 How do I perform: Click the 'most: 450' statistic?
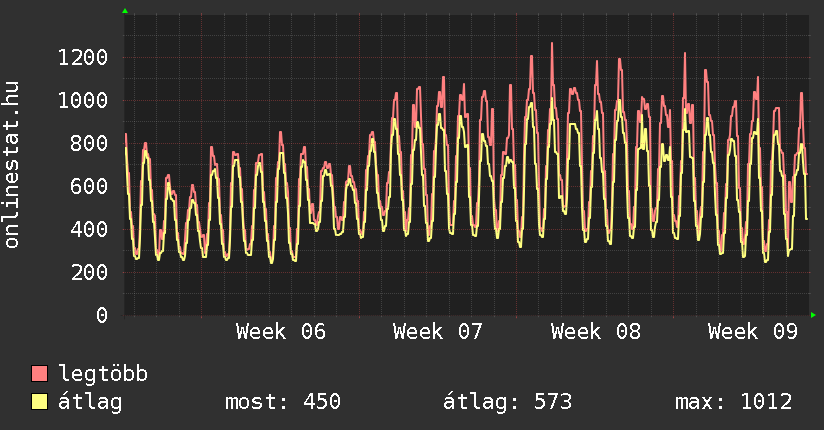pos(283,402)
